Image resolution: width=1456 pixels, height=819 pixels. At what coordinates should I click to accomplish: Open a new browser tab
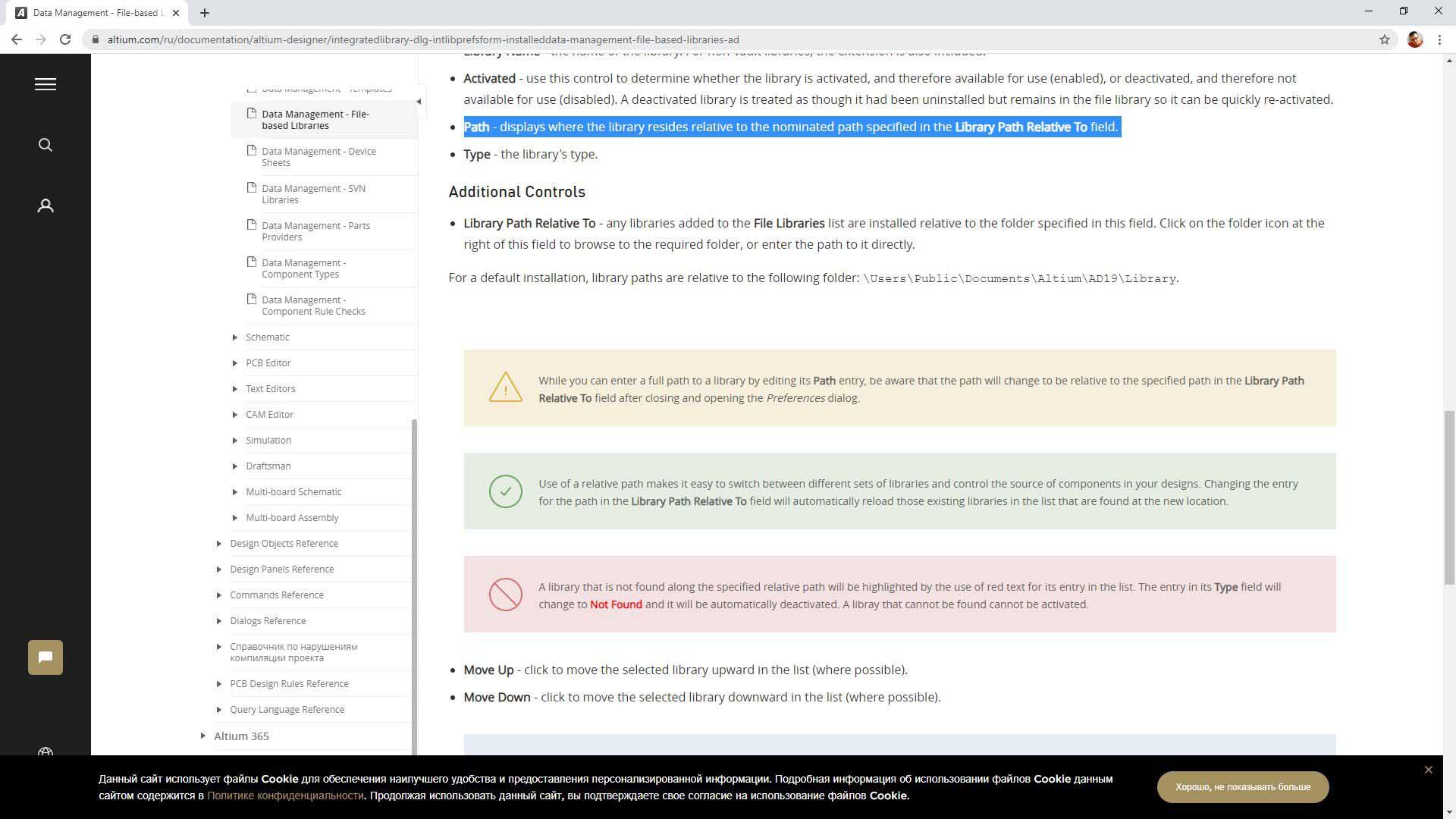coord(205,13)
